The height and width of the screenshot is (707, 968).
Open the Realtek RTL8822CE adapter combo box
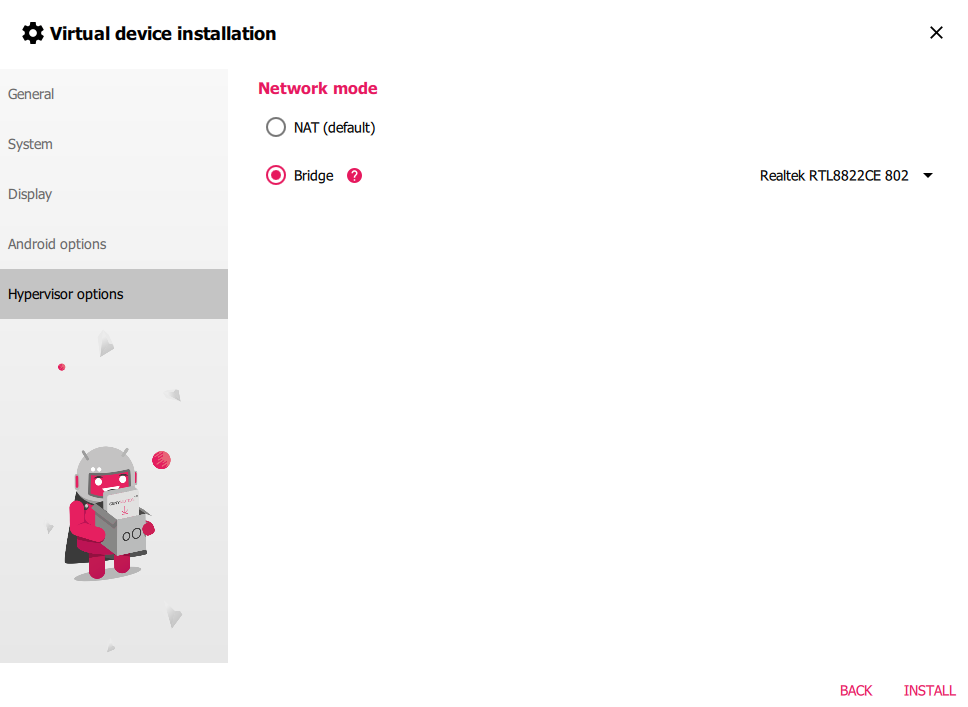coord(846,176)
